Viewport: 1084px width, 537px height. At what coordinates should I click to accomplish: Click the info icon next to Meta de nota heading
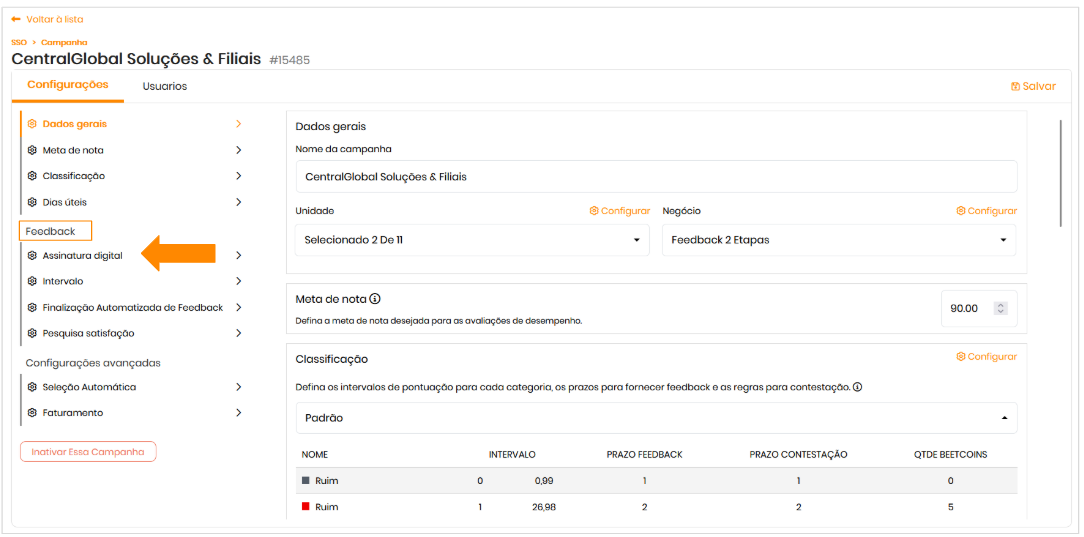(375, 299)
